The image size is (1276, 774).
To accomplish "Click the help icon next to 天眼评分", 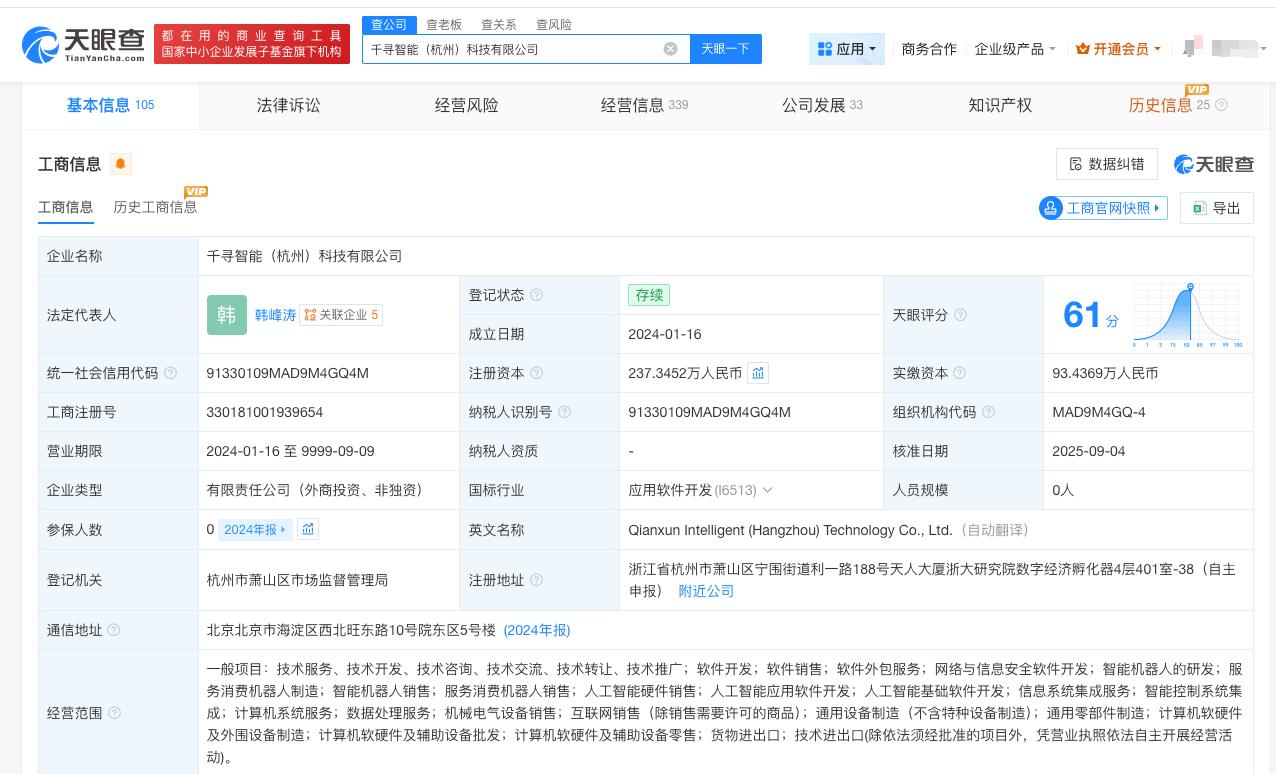I will pos(960,314).
